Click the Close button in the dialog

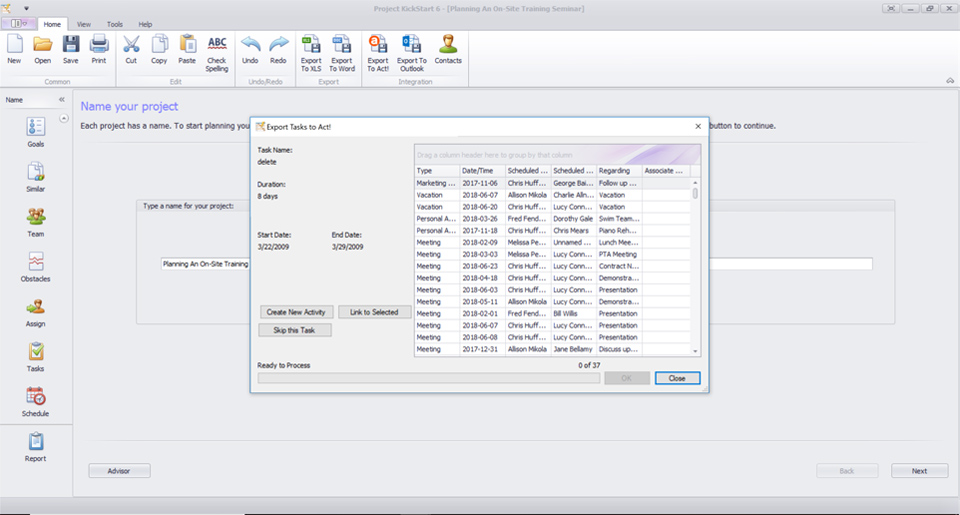click(677, 378)
